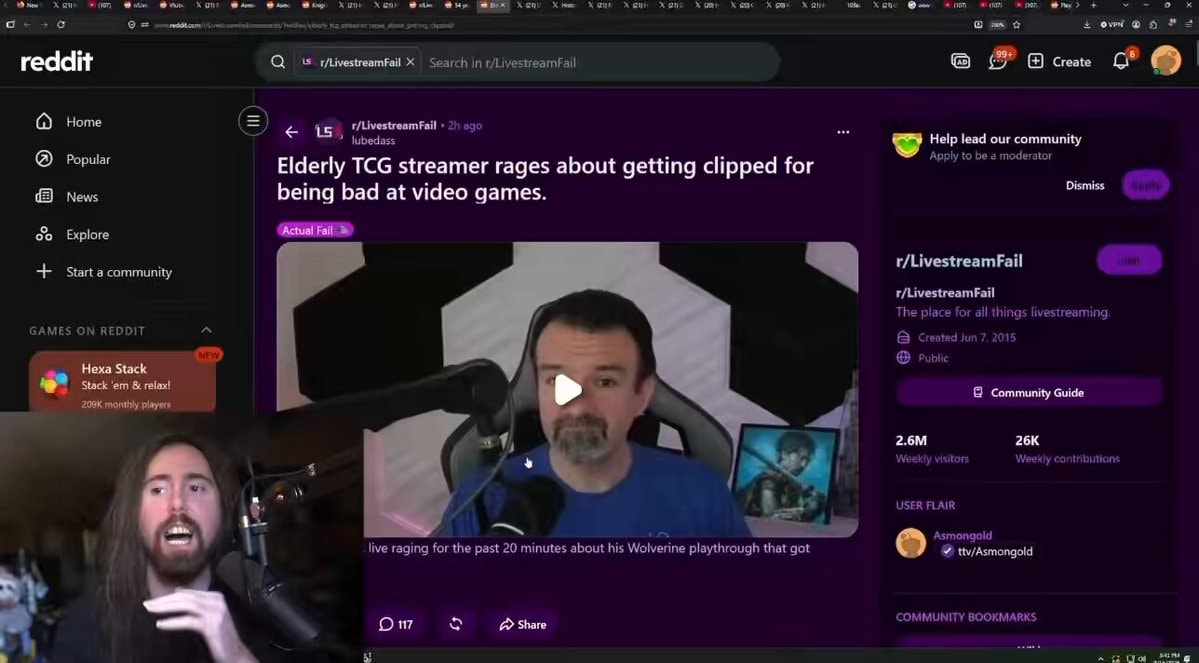Open the user avatar profile menu
This screenshot has height=663, width=1199.
click(1165, 61)
